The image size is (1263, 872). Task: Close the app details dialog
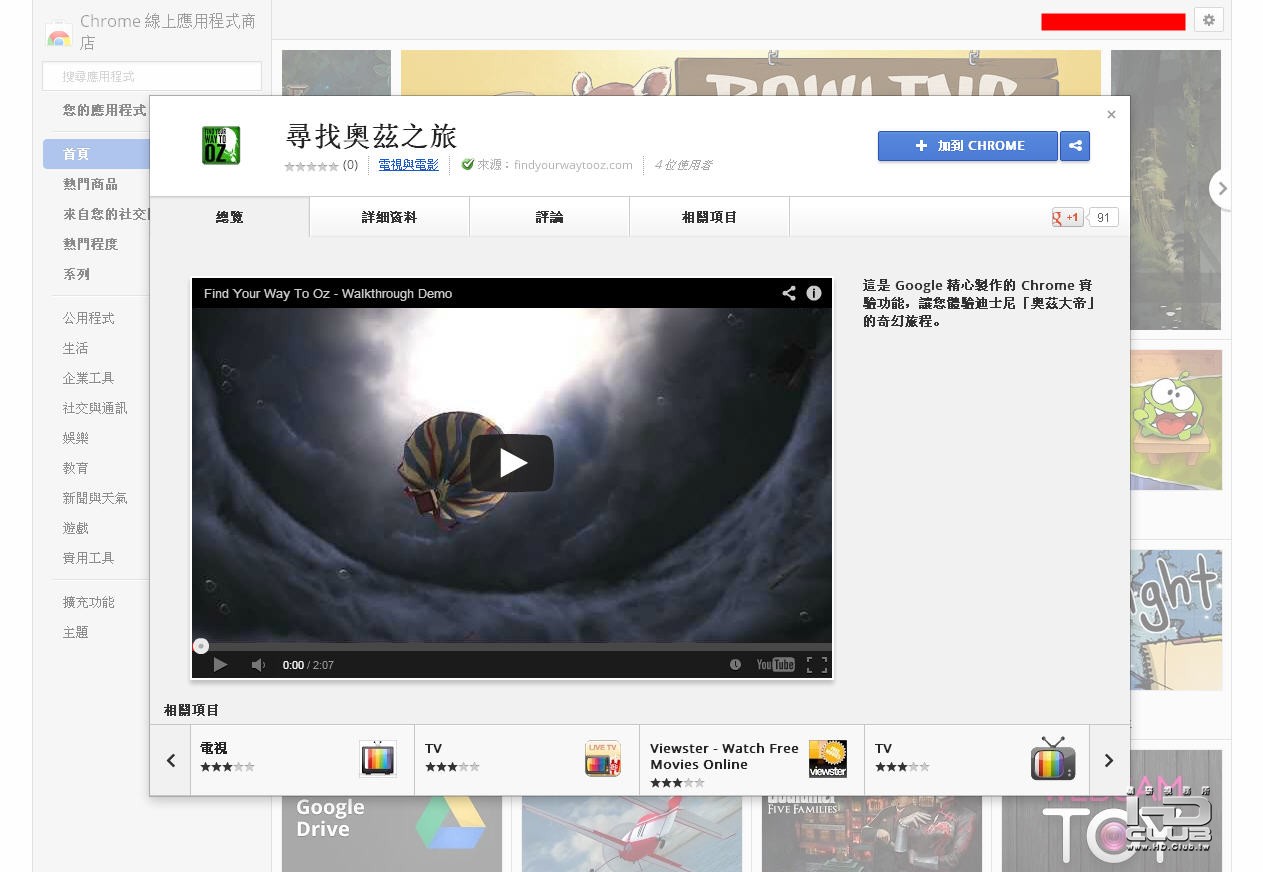(1111, 115)
